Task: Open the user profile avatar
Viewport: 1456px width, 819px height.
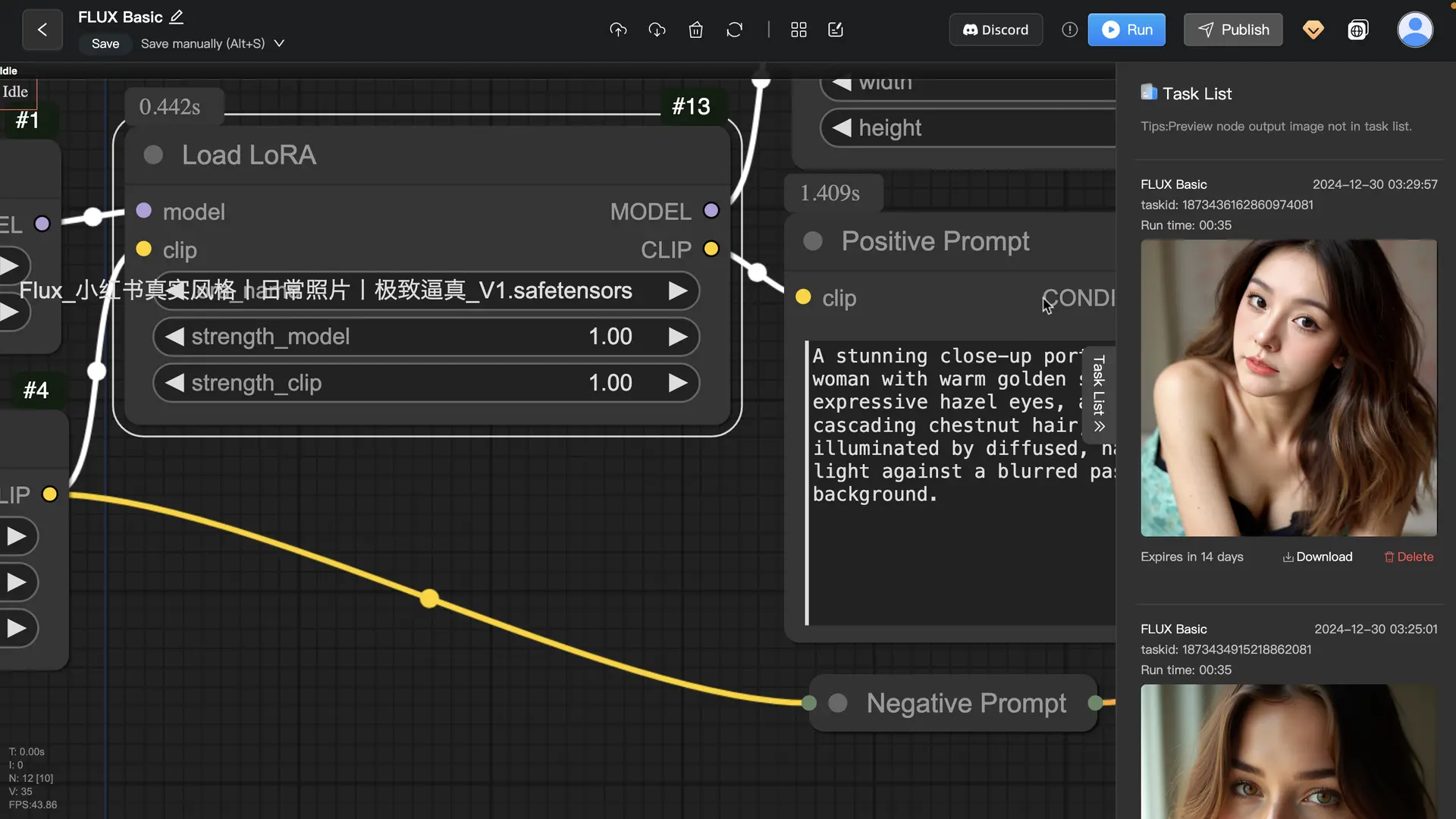Action: 1415,30
